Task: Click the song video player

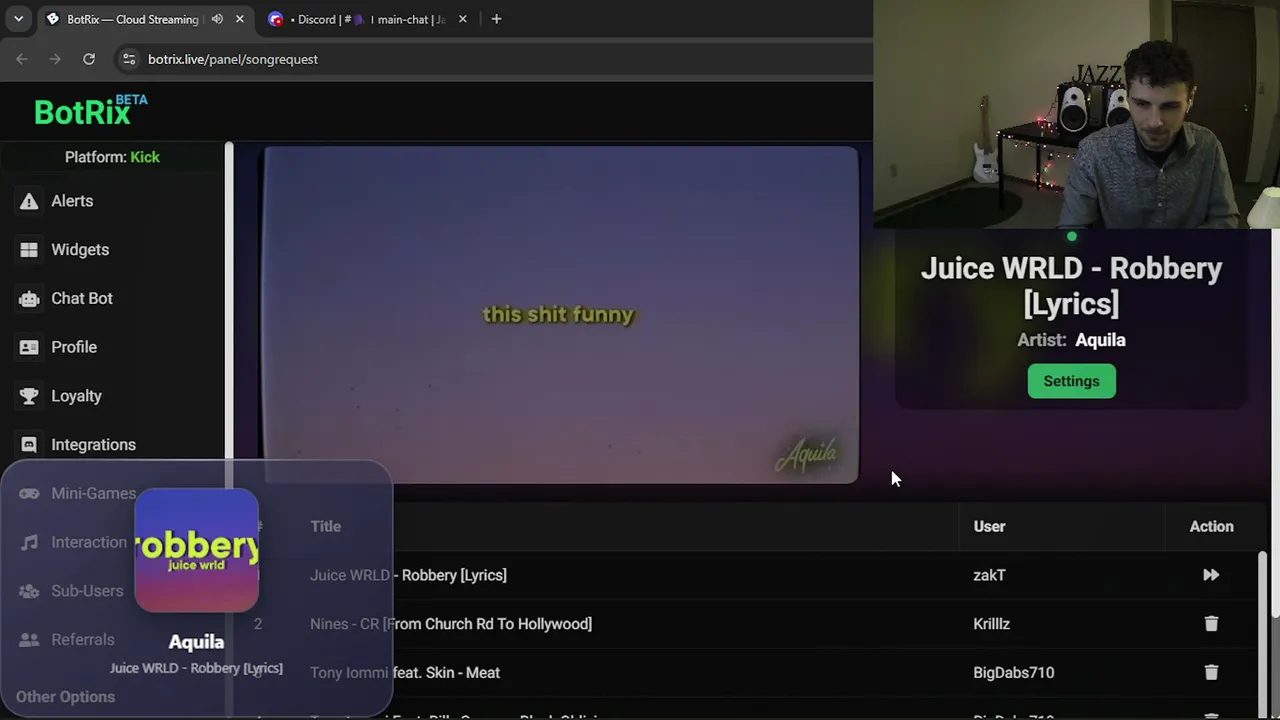Action: [560, 315]
